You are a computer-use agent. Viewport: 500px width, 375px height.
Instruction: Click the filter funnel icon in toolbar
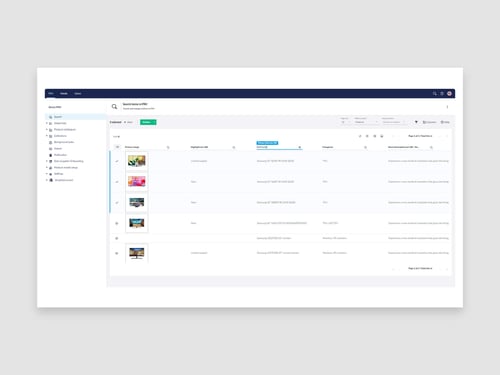pos(416,122)
